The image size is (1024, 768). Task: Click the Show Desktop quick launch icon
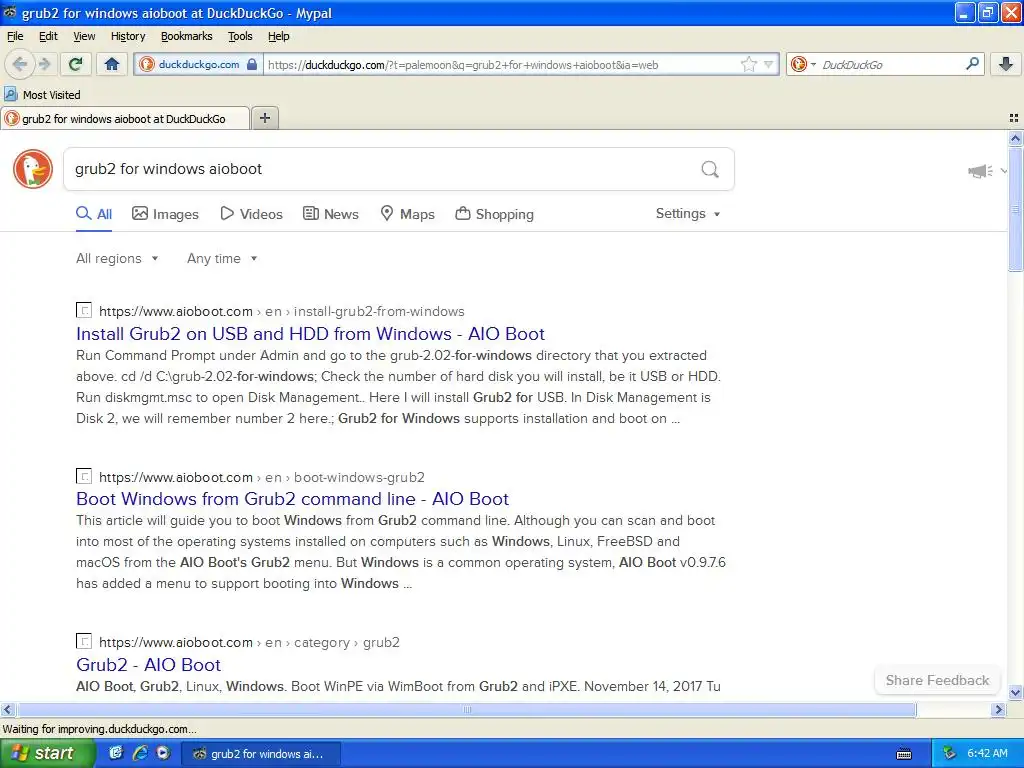pos(116,753)
